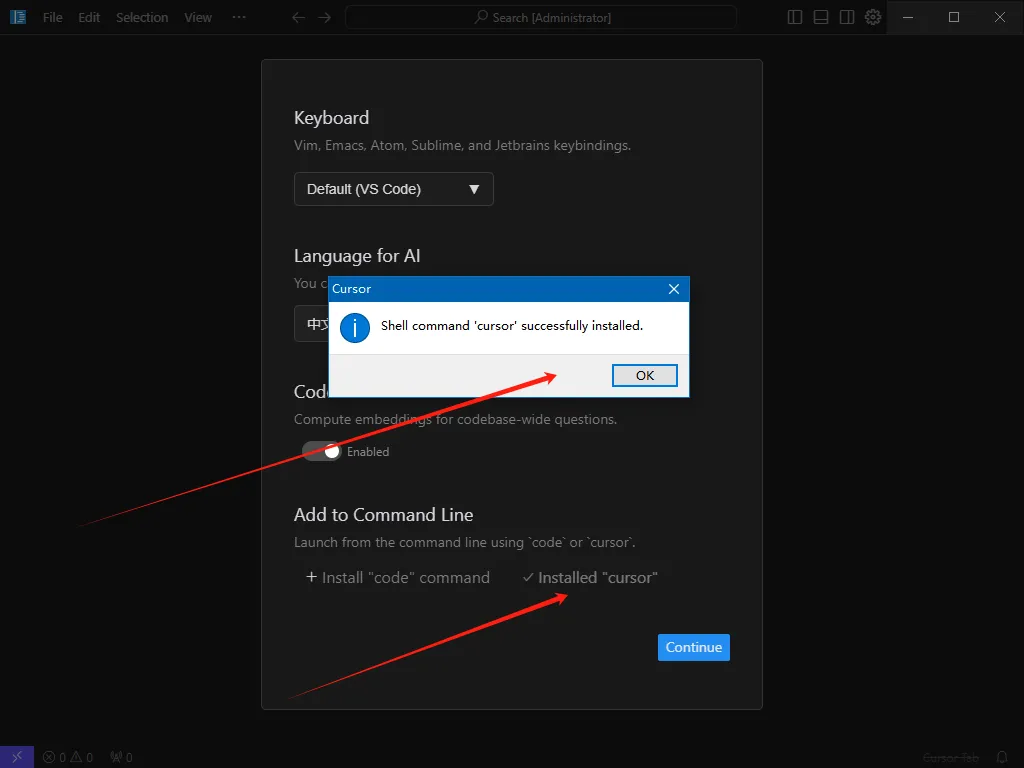Click OK in the Cursor dialog

point(645,376)
